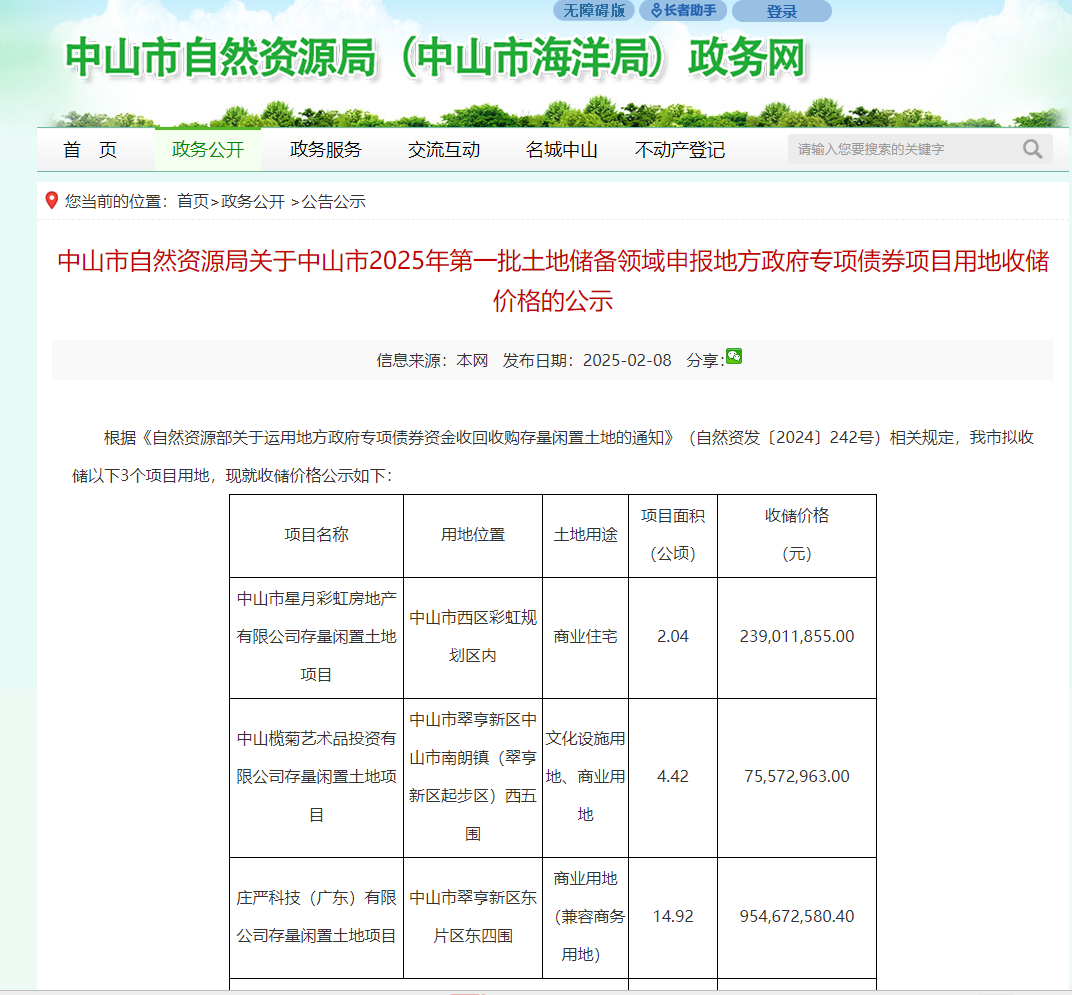
Task: Select the price 954,672,580.40
Action: 796,917
